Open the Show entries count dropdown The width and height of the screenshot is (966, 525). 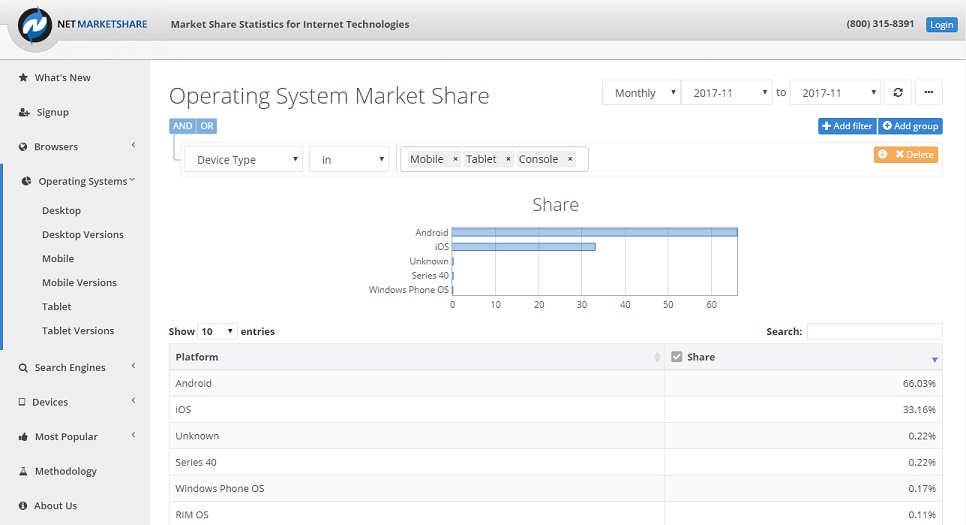point(217,332)
